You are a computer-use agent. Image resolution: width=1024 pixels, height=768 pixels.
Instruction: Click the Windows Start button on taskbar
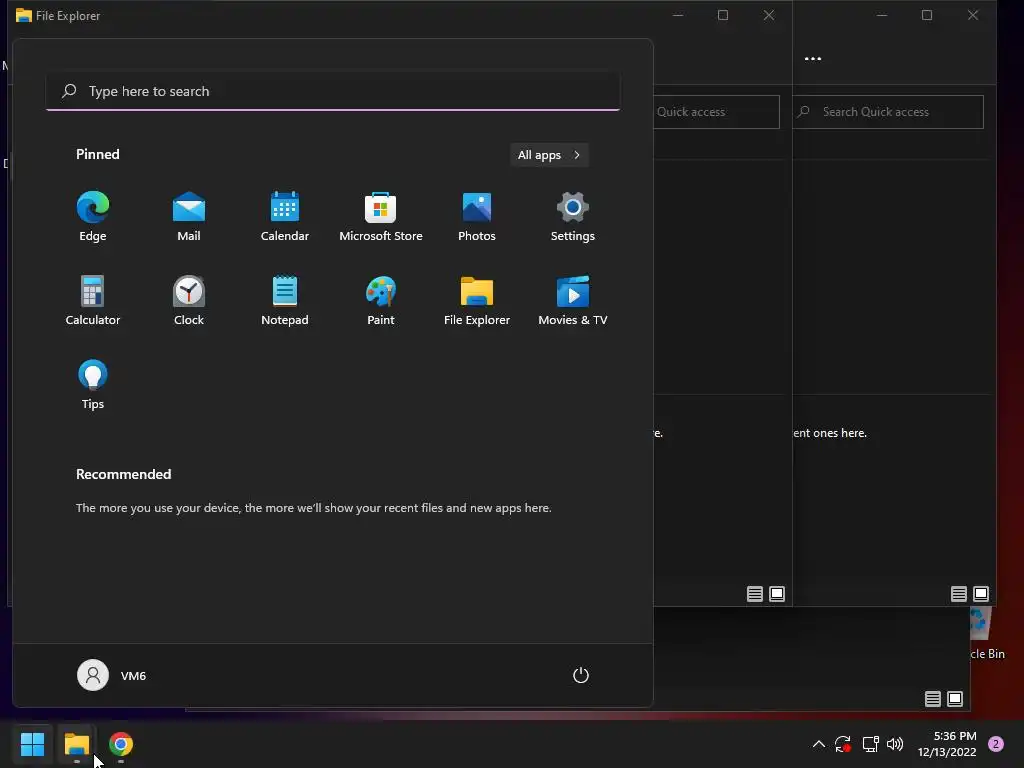pyautogui.click(x=32, y=744)
